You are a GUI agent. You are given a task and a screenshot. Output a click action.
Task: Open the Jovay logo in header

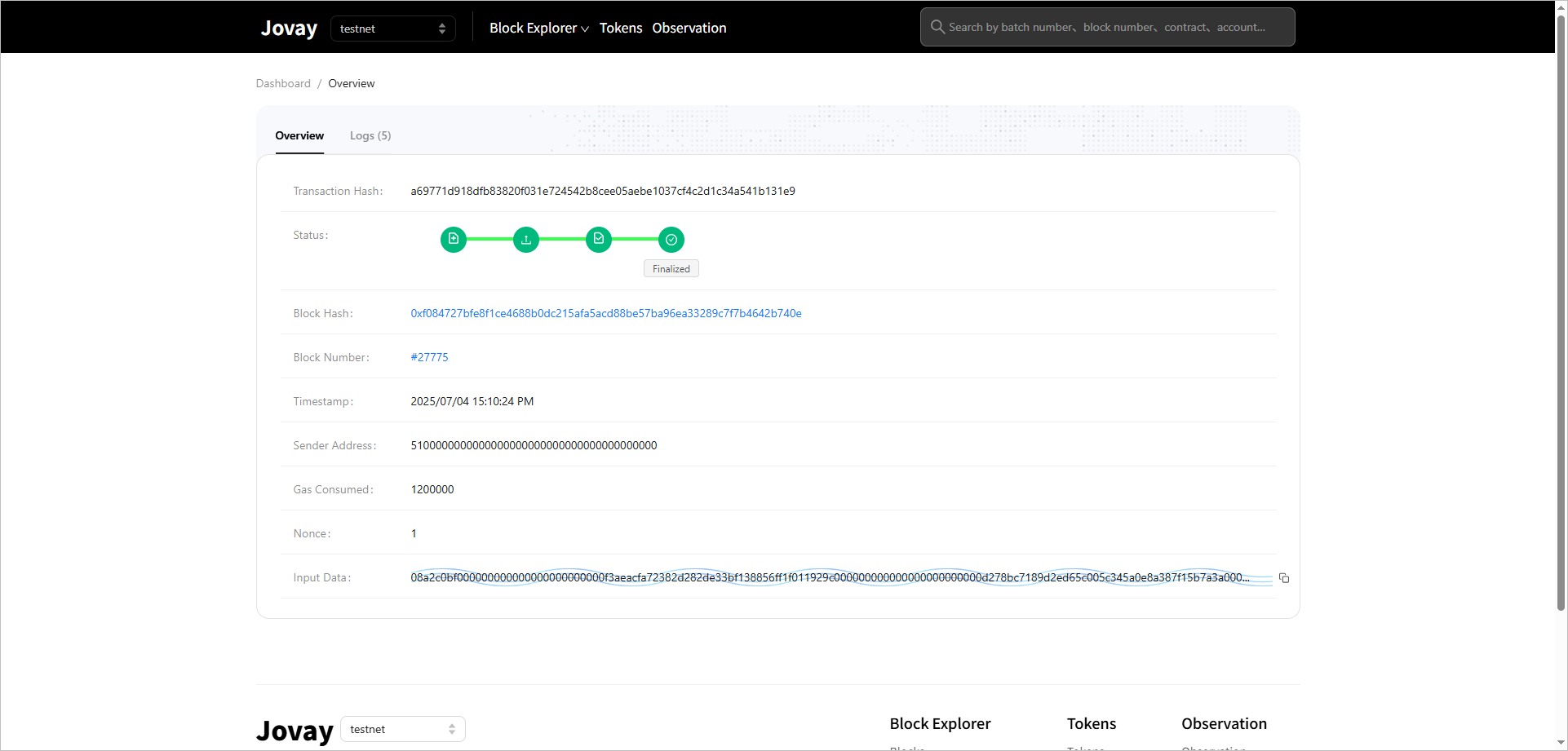(289, 28)
